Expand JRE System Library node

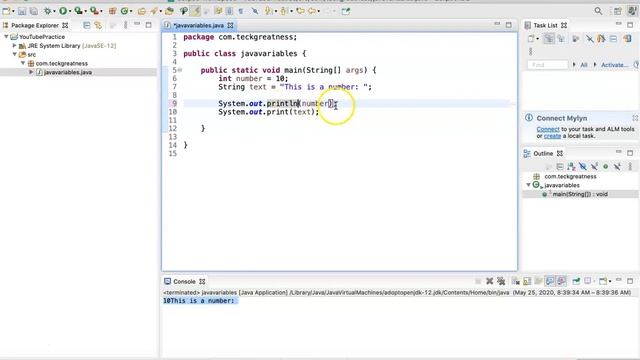14,46
